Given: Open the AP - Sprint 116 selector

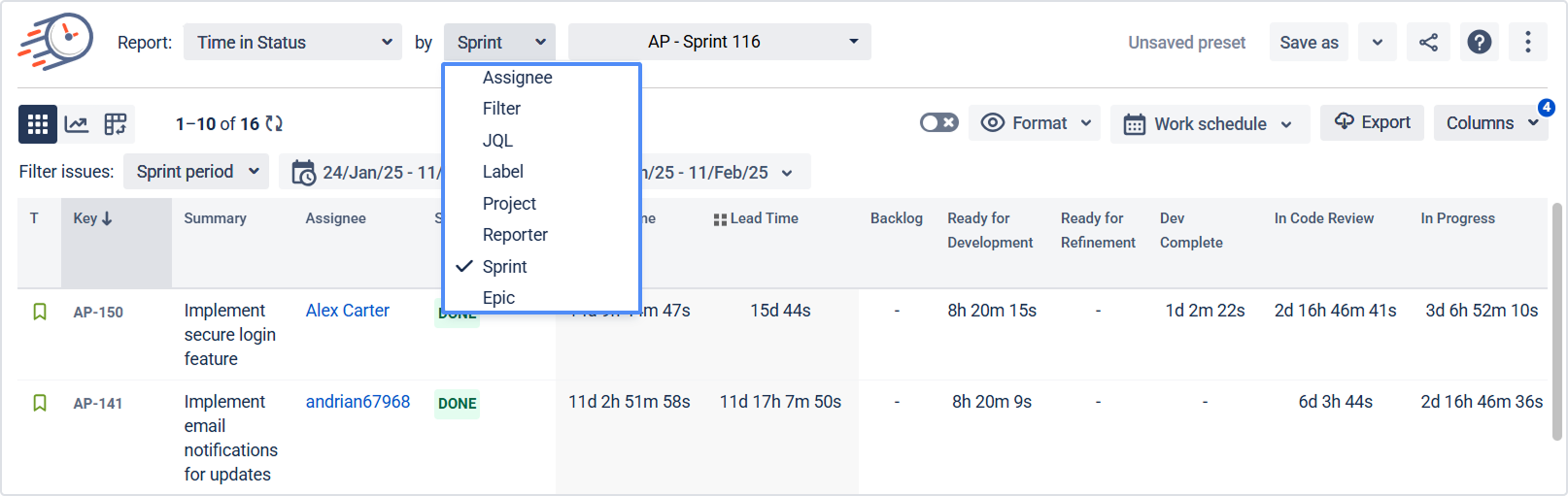Looking at the screenshot, I should coord(719,42).
